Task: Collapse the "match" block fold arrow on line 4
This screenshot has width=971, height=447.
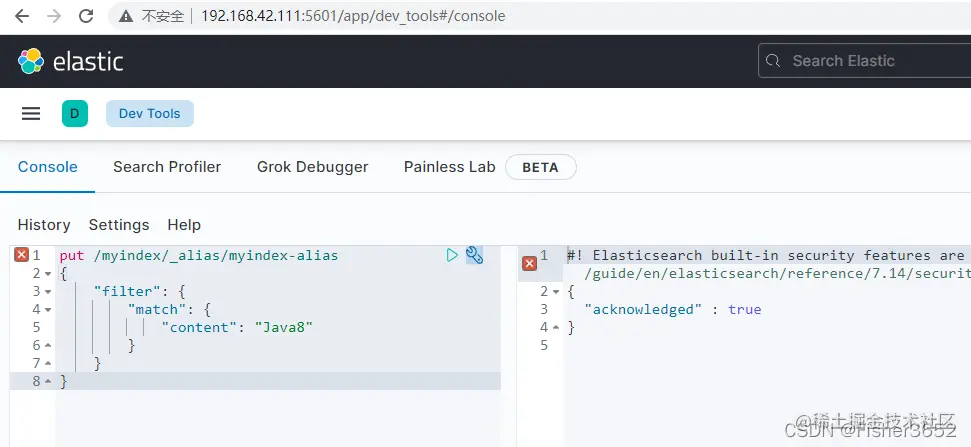Action: click(x=48, y=310)
